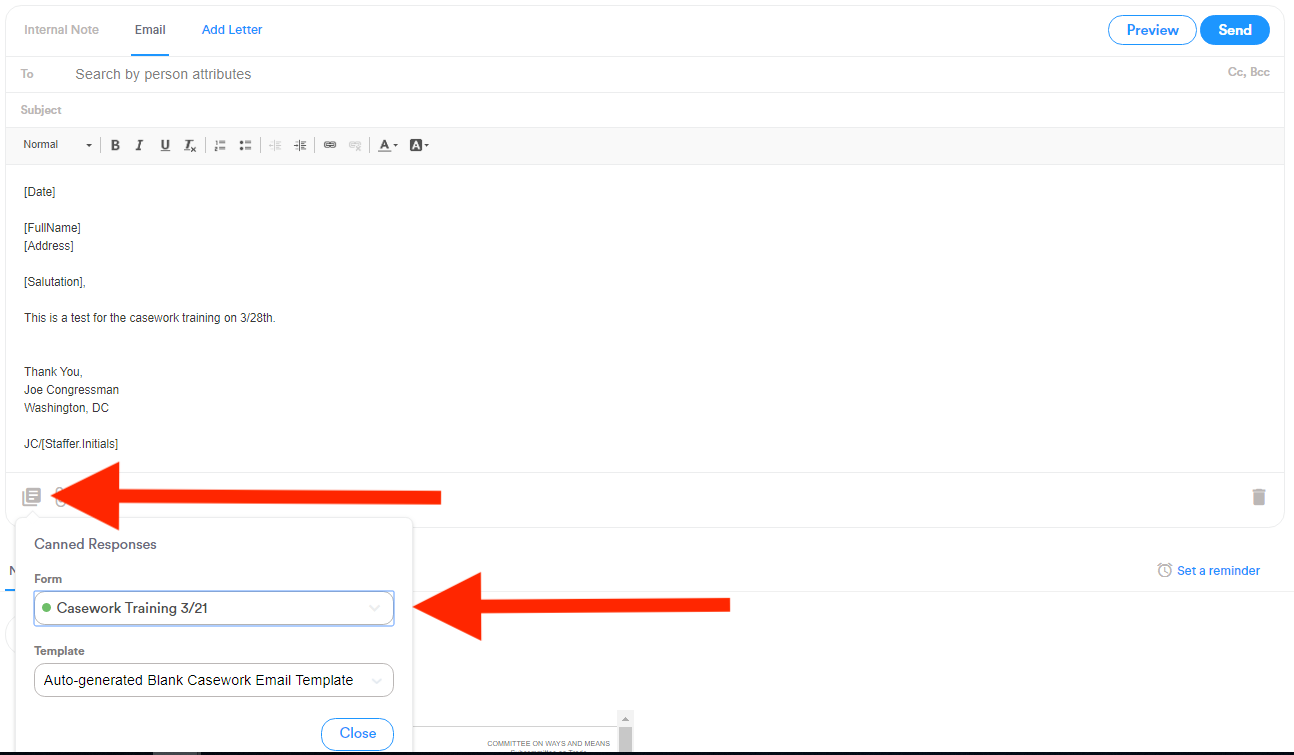1294x755 pixels.
Task: Click the [FullName] placeholder text
Action: click(52, 228)
